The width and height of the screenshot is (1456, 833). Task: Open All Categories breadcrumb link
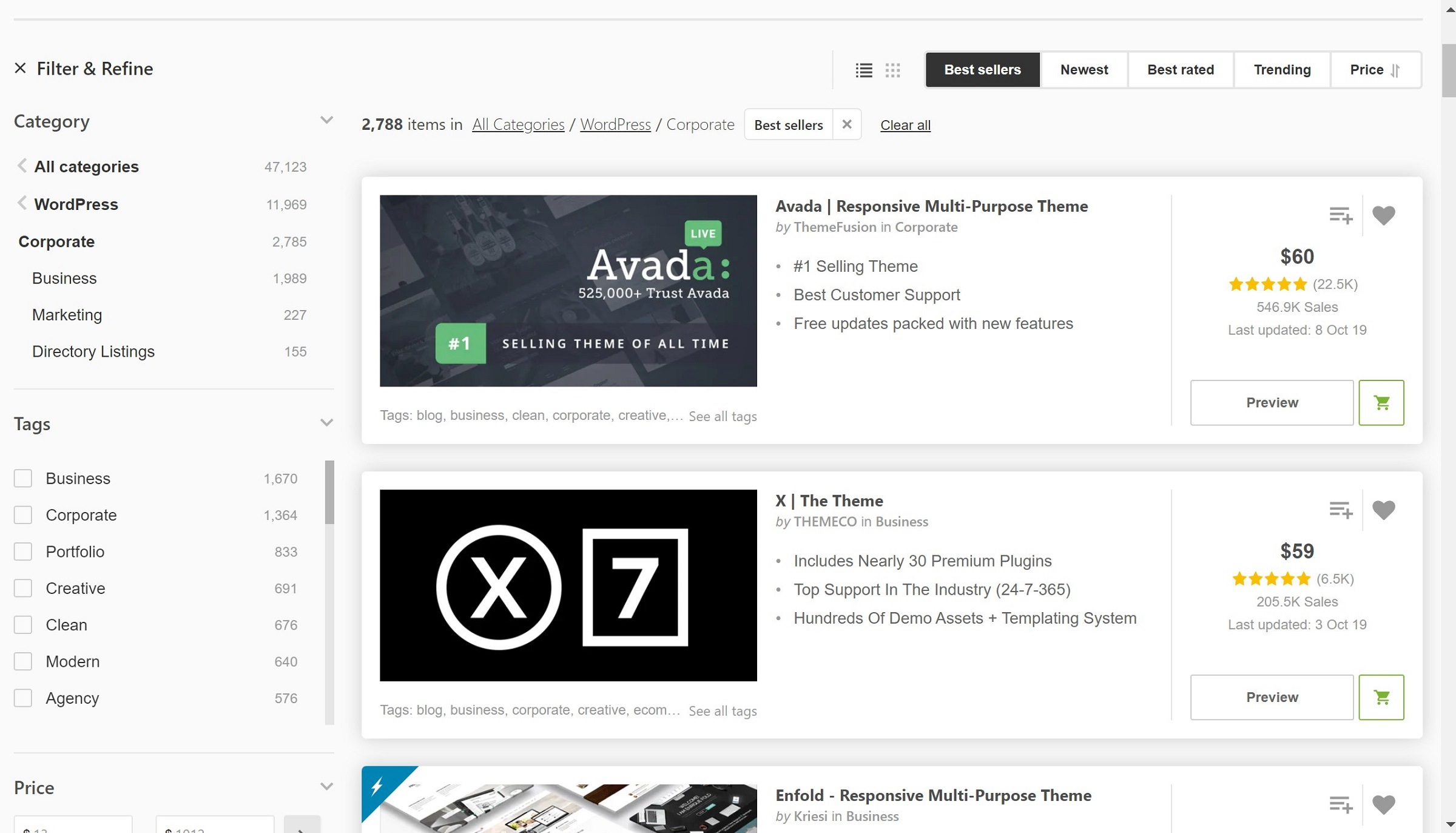518,124
